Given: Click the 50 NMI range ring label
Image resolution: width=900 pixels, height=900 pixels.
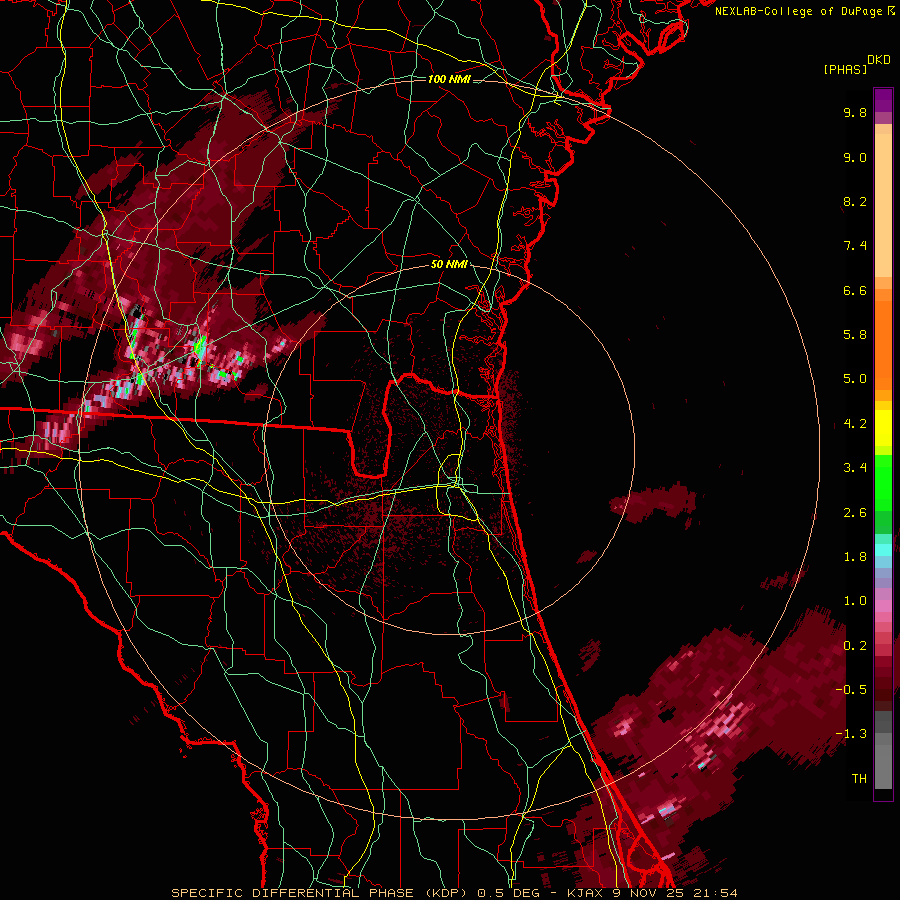Looking at the screenshot, I should pos(449,264).
